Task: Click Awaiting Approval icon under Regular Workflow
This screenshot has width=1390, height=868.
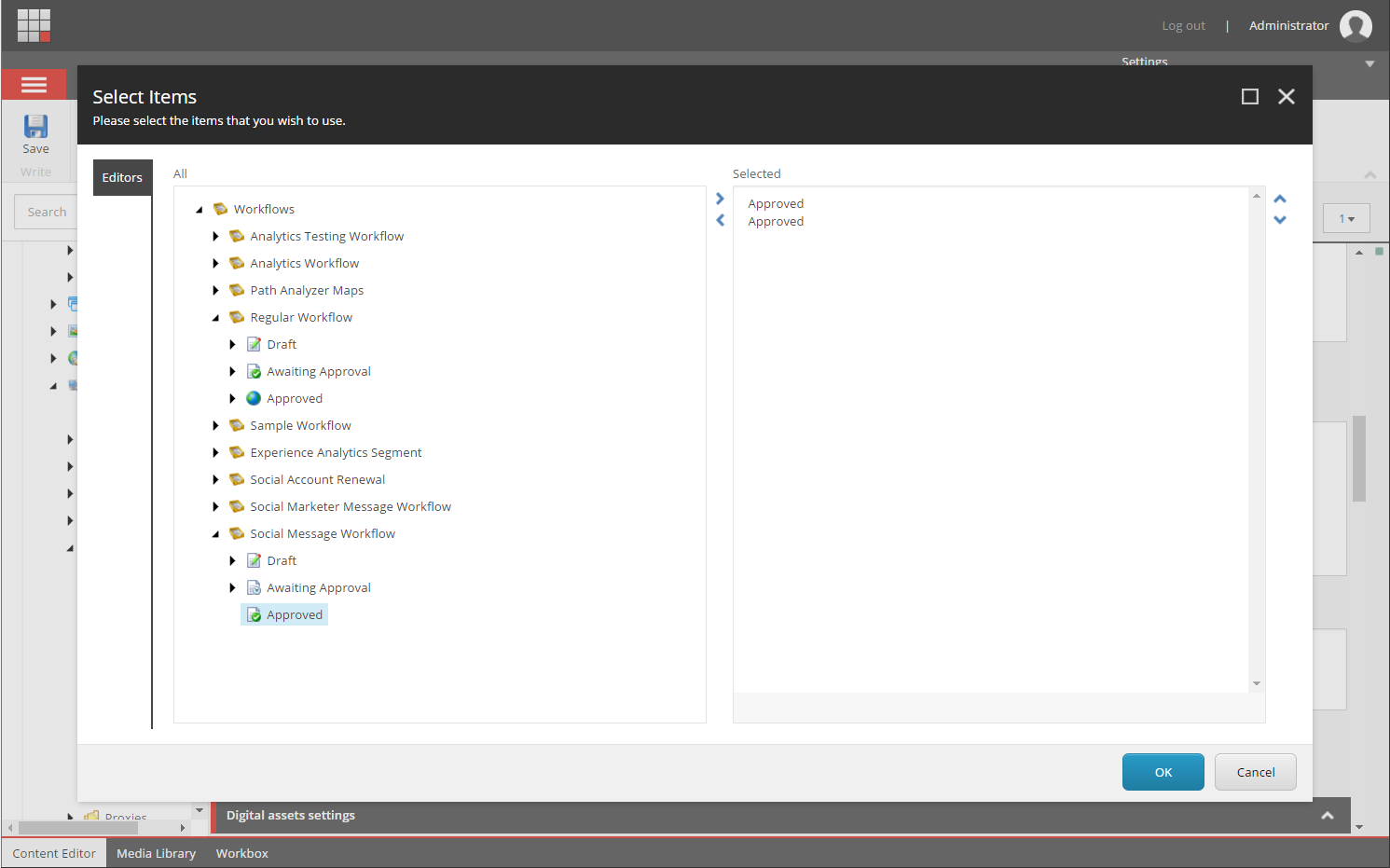Action: click(254, 371)
